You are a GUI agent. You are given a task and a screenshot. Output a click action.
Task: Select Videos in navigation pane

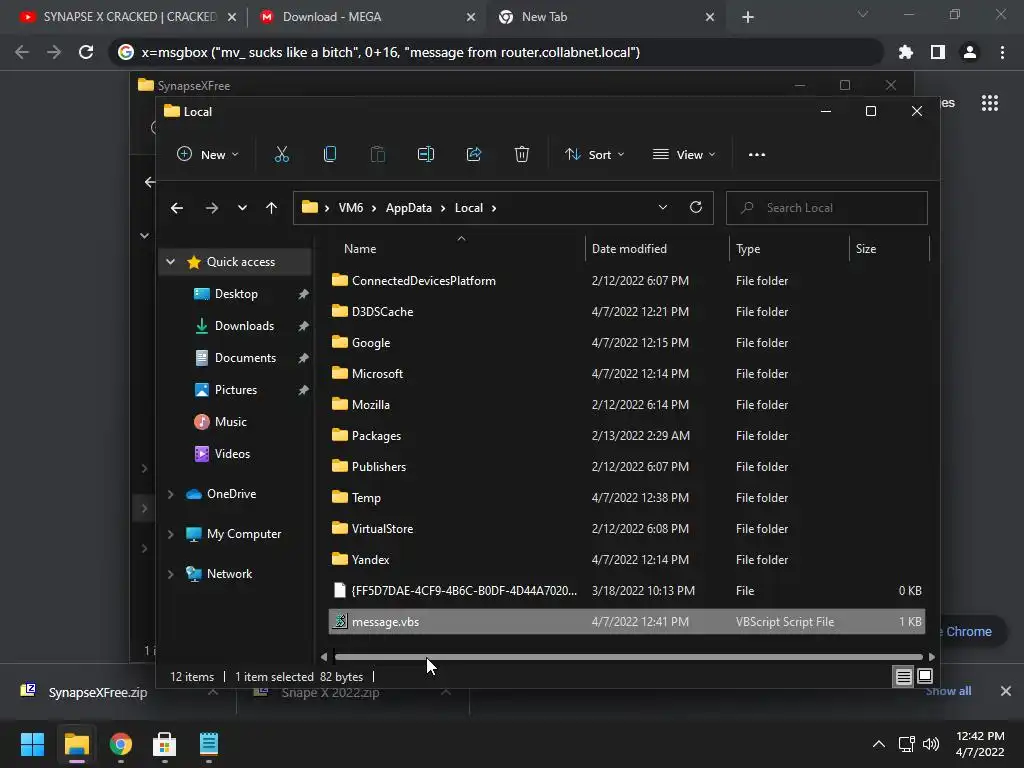232,454
